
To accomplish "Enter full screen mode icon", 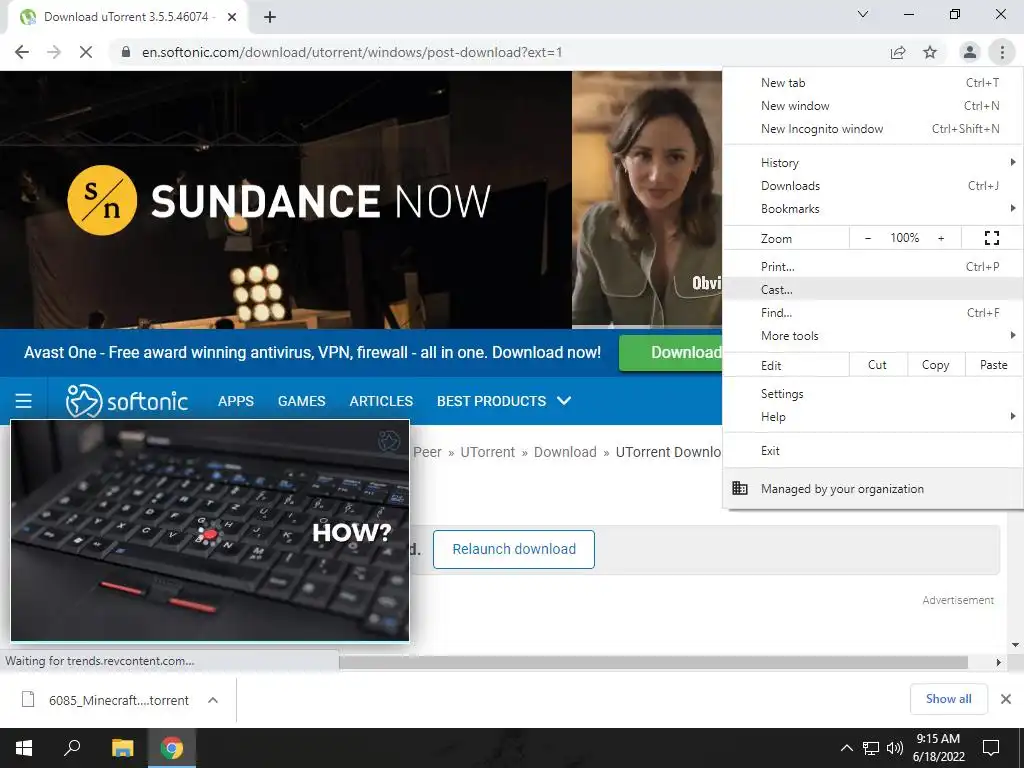I will pos(991,238).
